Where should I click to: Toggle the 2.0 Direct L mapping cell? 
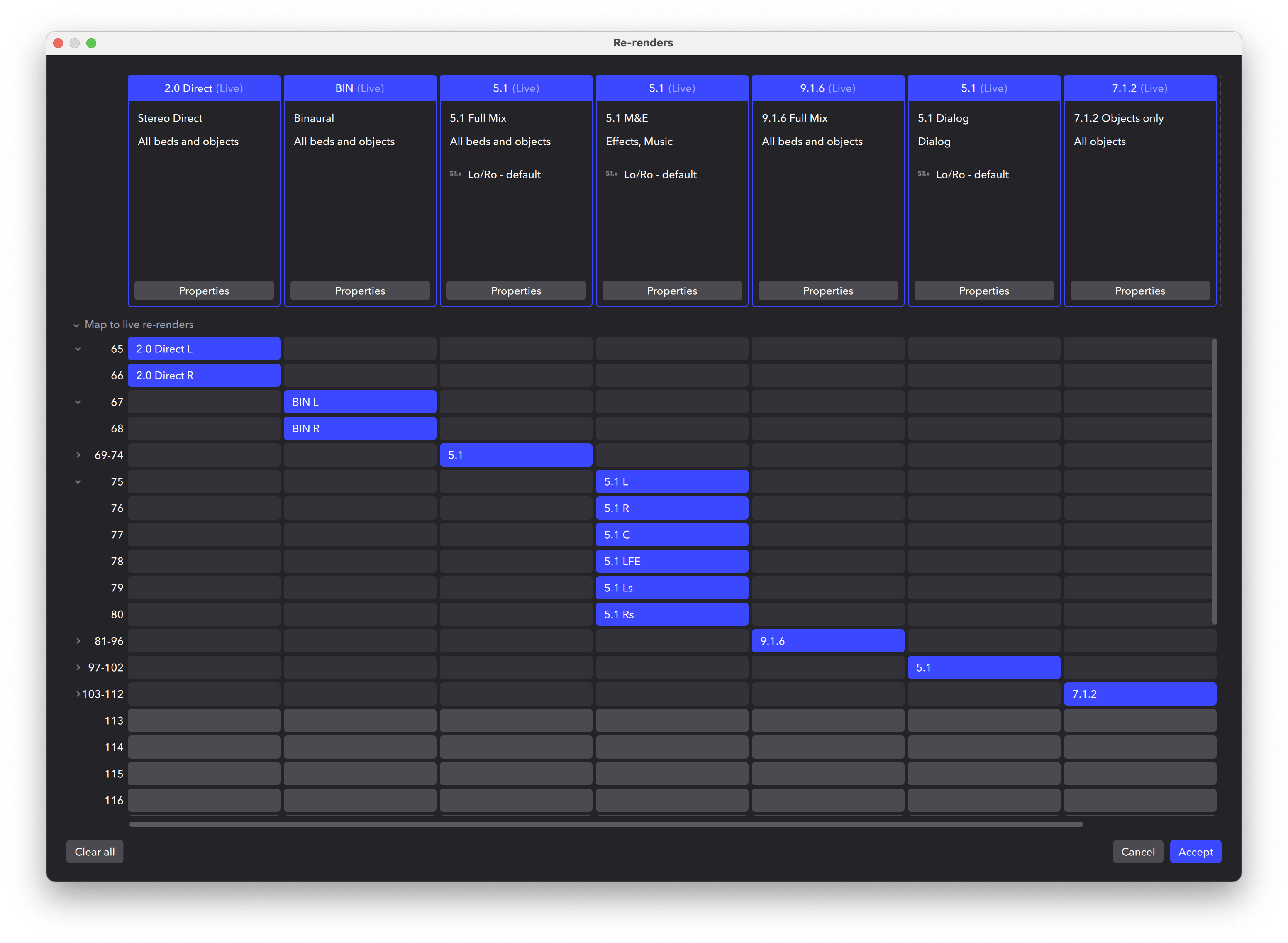(x=204, y=349)
